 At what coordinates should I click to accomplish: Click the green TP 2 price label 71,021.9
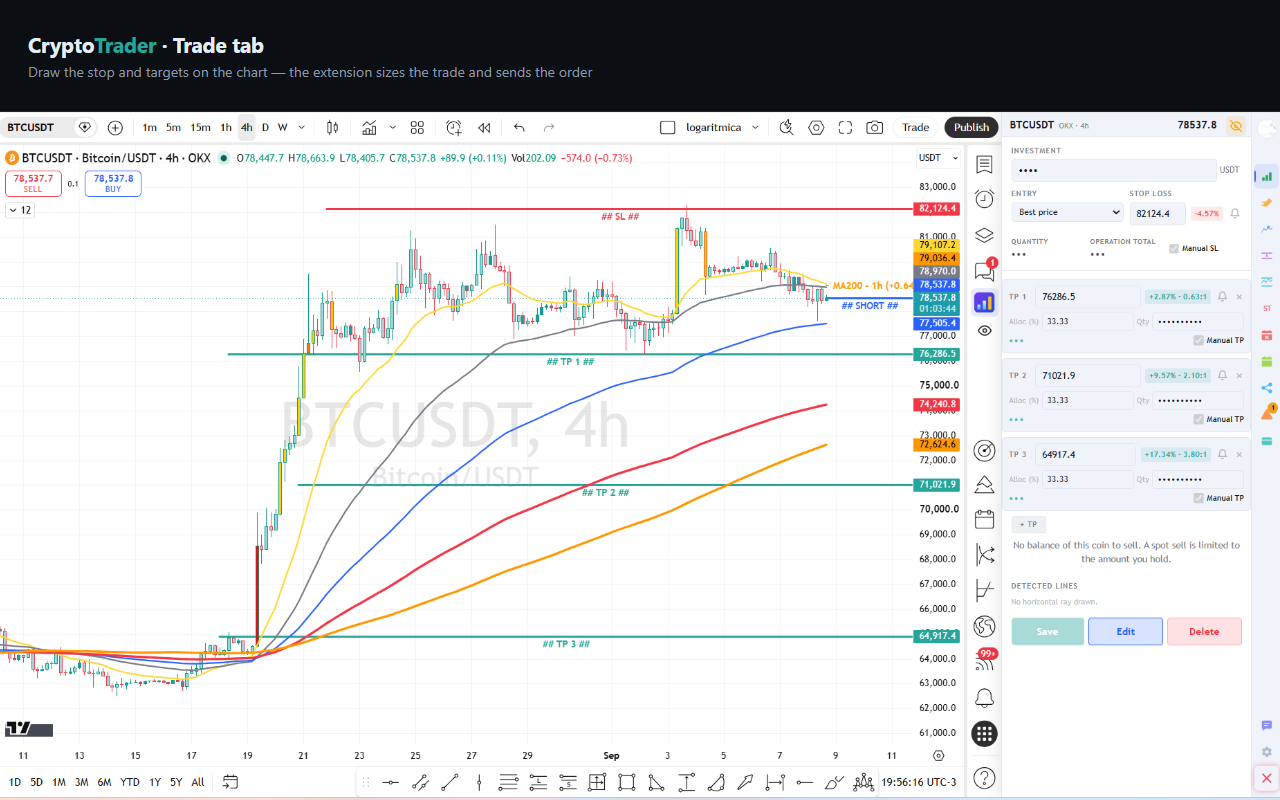[937, 485]
